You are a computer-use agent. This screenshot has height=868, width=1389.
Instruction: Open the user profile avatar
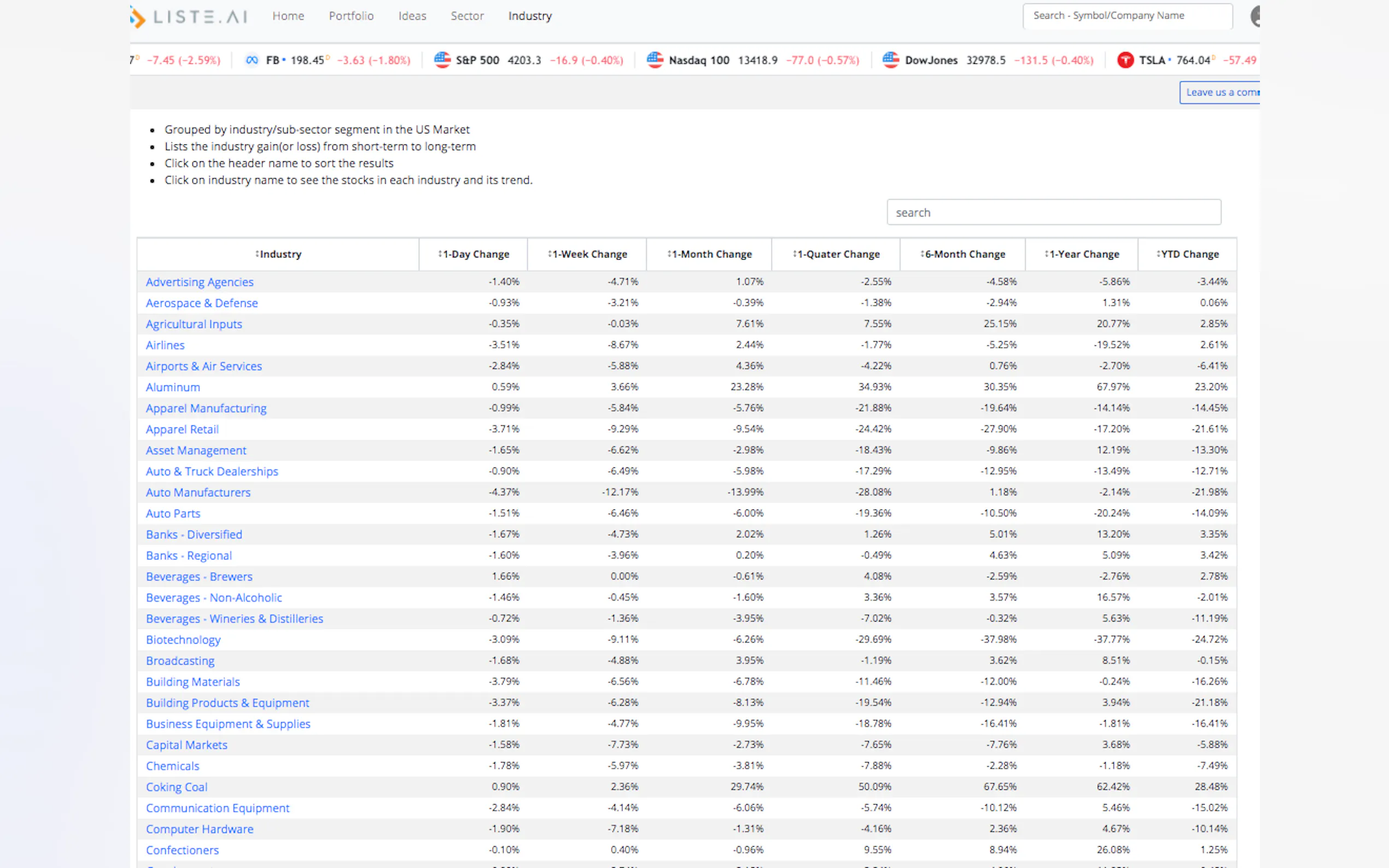(x=1256, y=16)
